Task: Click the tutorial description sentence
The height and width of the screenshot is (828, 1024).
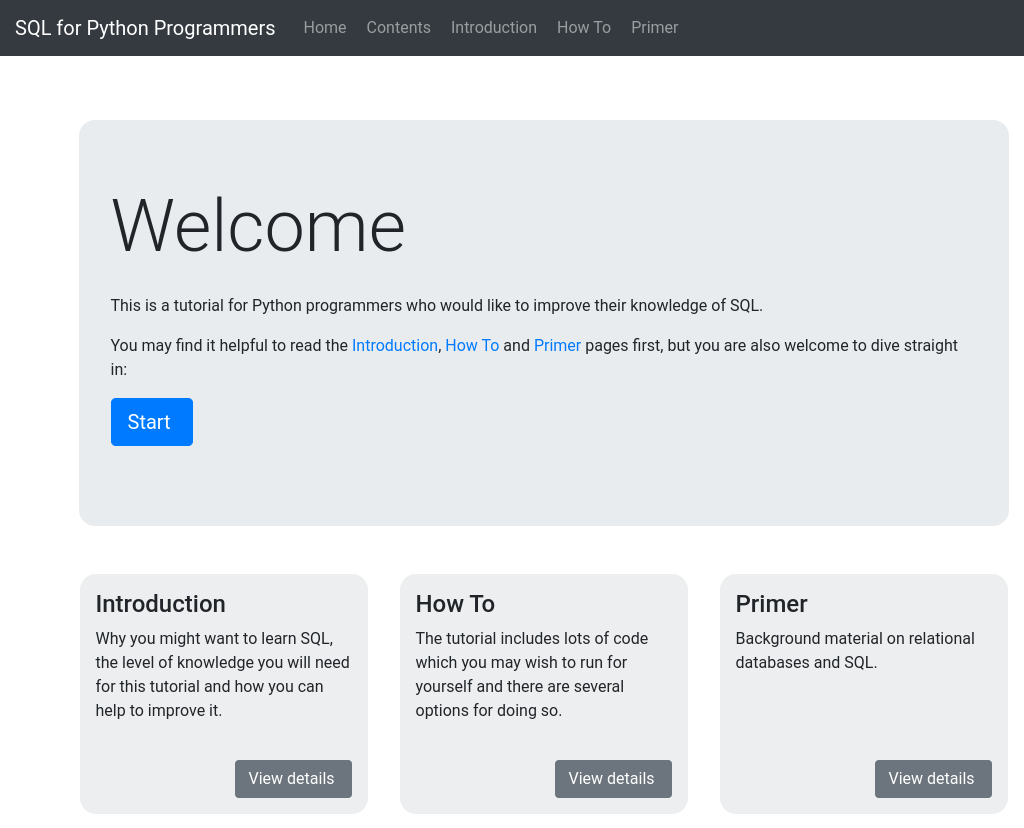Action: tap(436, 305)
